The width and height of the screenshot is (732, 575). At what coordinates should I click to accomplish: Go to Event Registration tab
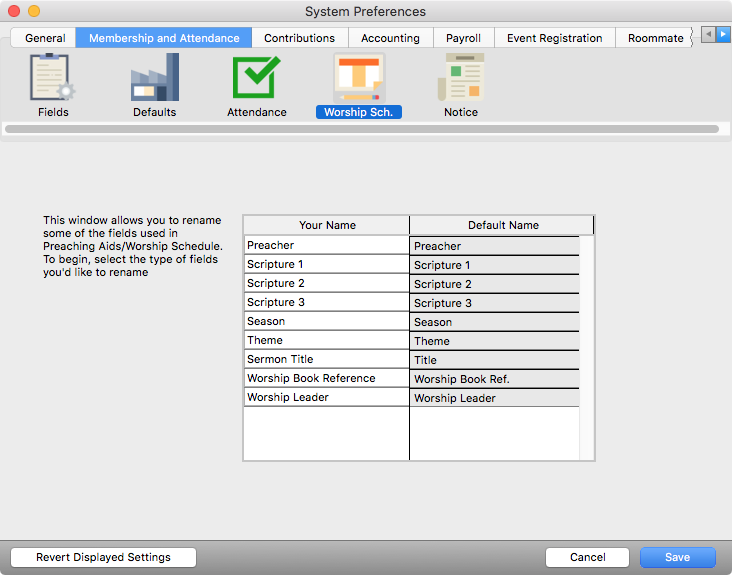(554, 38)
